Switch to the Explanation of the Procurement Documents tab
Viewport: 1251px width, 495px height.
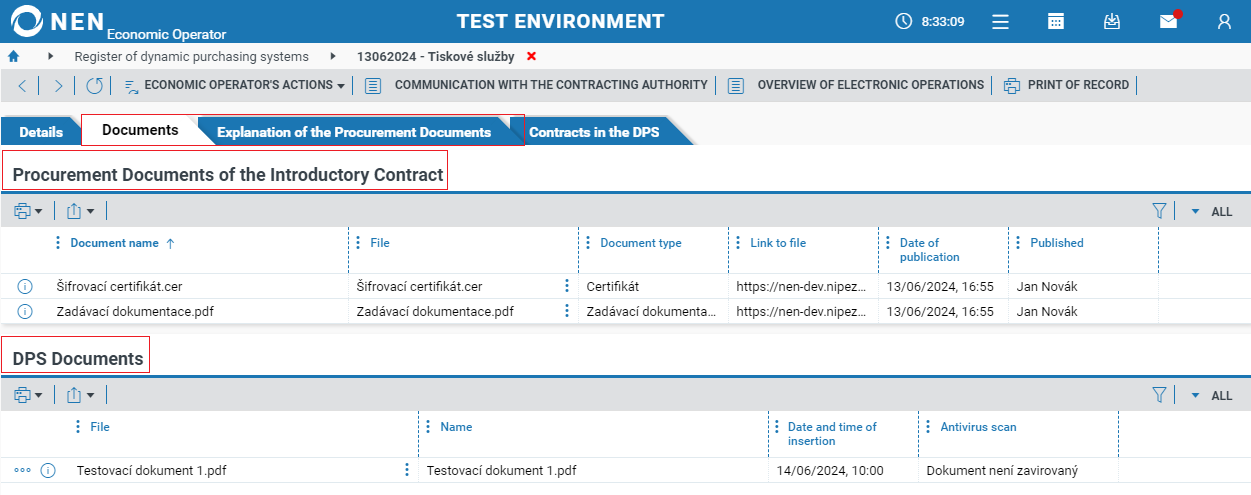(x=354, y=132)
